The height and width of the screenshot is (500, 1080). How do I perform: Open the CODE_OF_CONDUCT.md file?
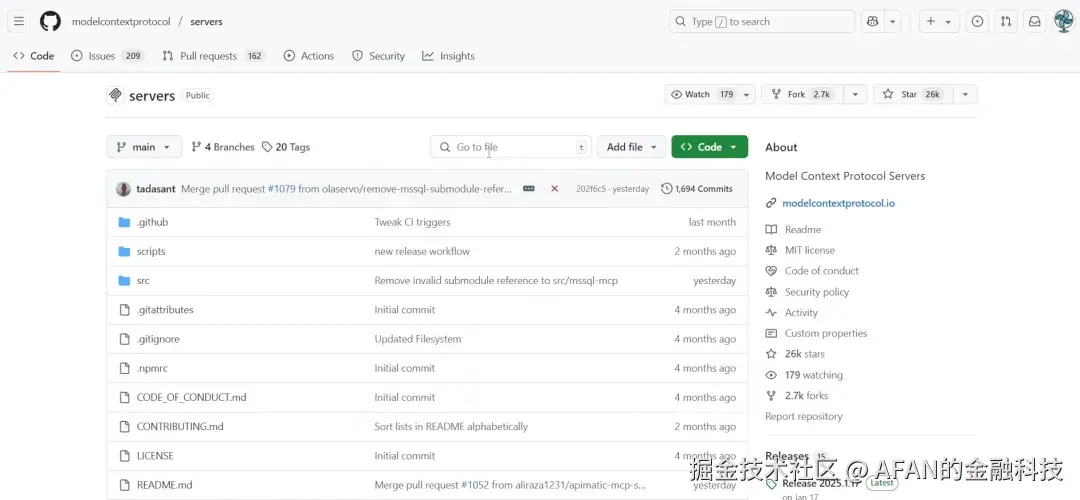[x=191, y=397]
